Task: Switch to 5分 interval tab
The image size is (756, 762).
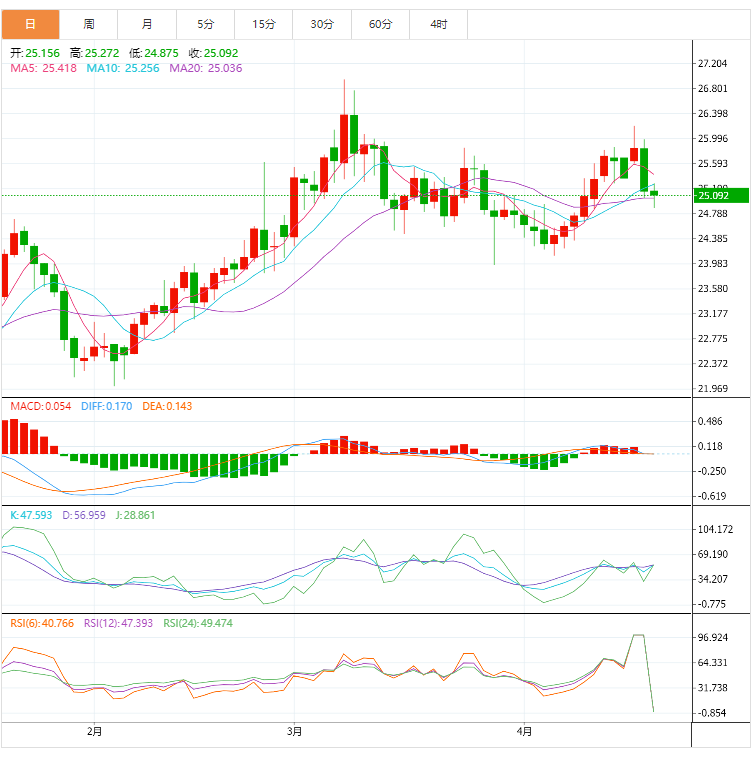Action: click(x=205, y=24)
